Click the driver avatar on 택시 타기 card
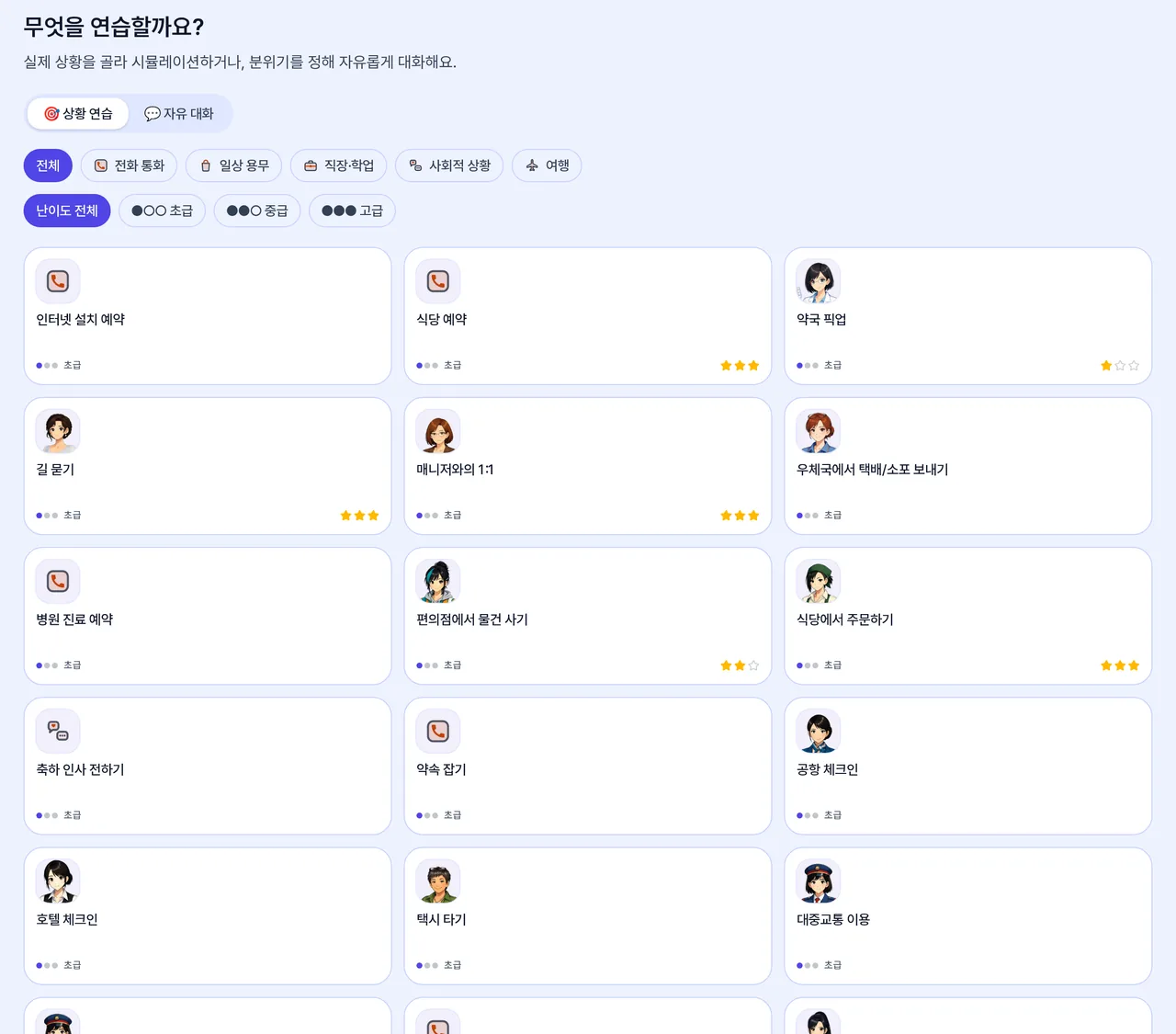Image resolution: width=1176 pixels, height=1034 pixels. pos(438,881)
